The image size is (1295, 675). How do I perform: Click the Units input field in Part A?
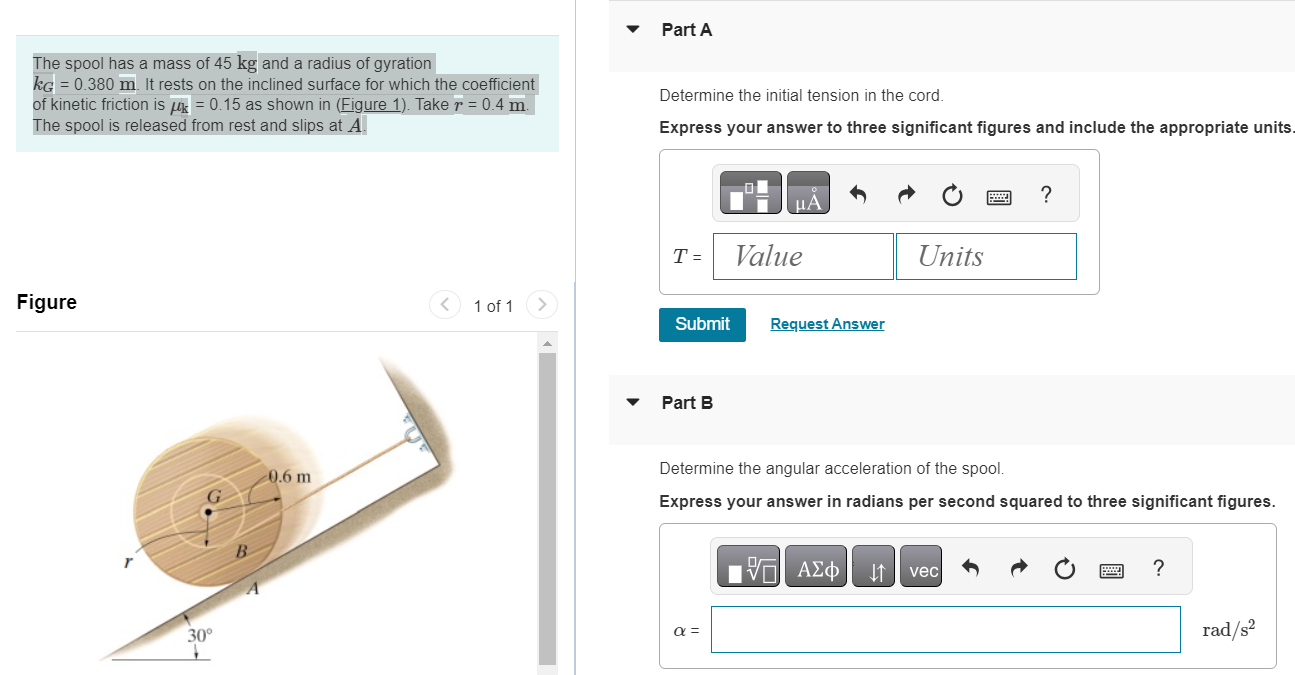pos(986,256)
